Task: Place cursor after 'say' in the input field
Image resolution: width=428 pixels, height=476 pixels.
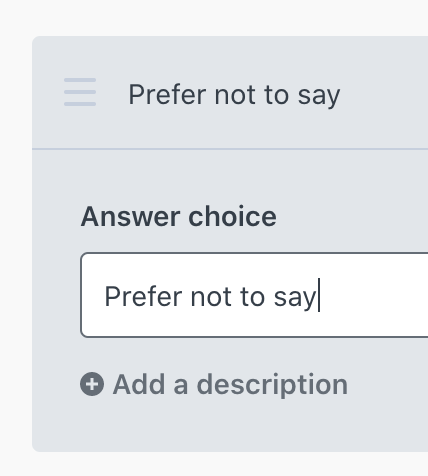Action: tap(318, 296)
